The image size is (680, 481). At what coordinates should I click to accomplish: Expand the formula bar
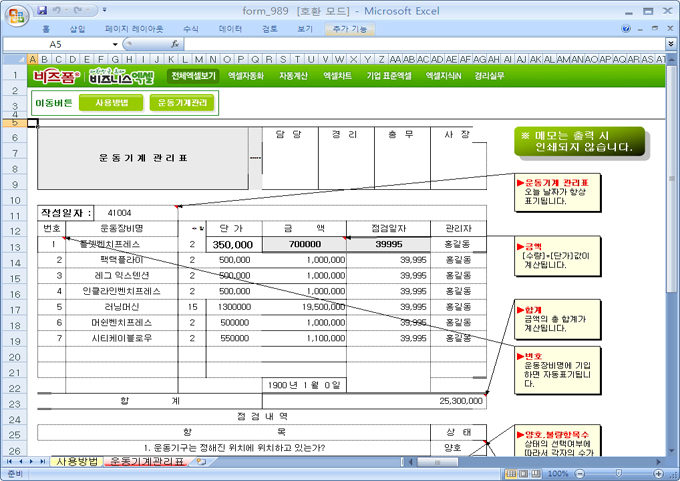pyautogui.click(x=669, y=45)
